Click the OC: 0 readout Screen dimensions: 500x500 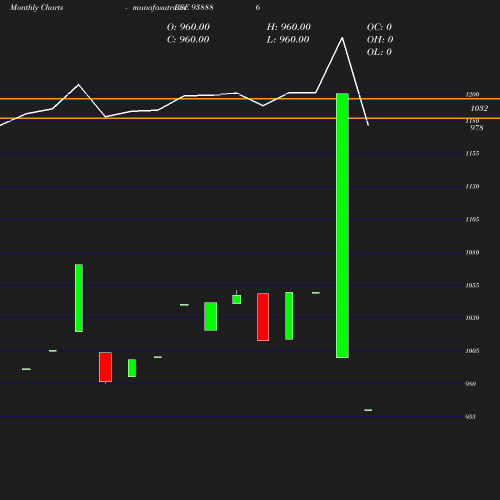[379, 27]
